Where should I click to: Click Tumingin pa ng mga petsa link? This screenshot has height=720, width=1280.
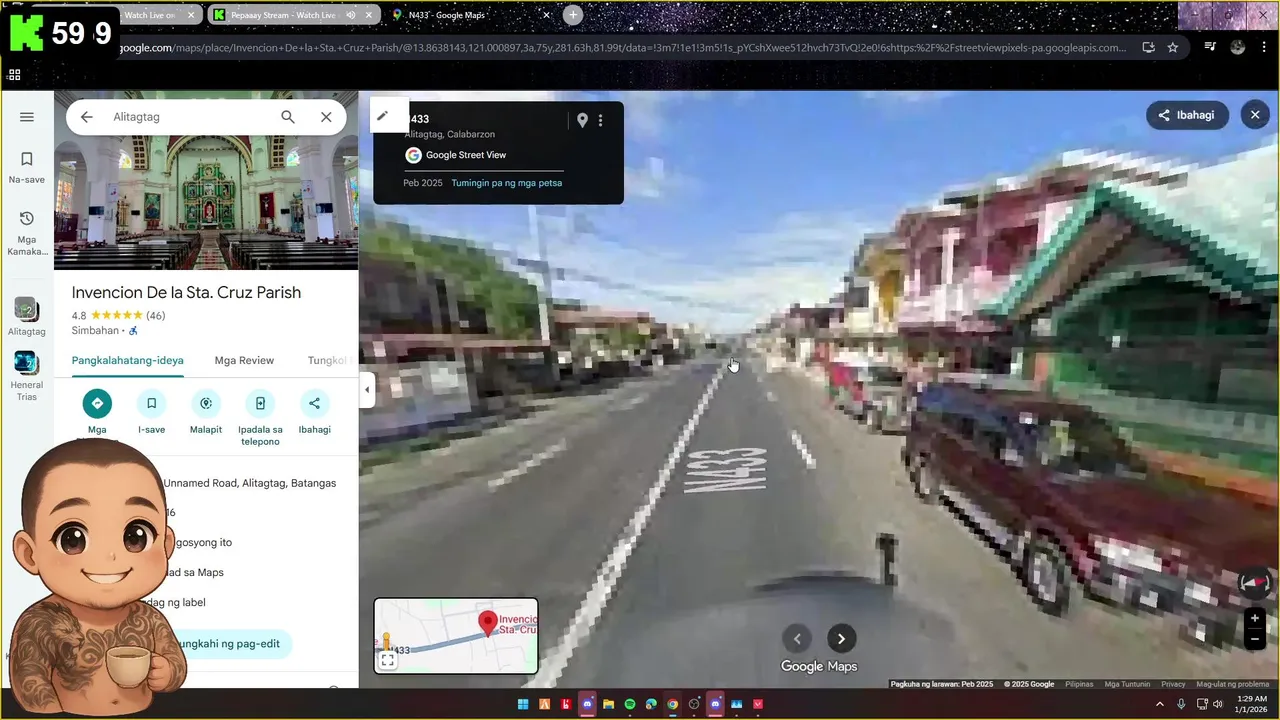click(506, 183)
